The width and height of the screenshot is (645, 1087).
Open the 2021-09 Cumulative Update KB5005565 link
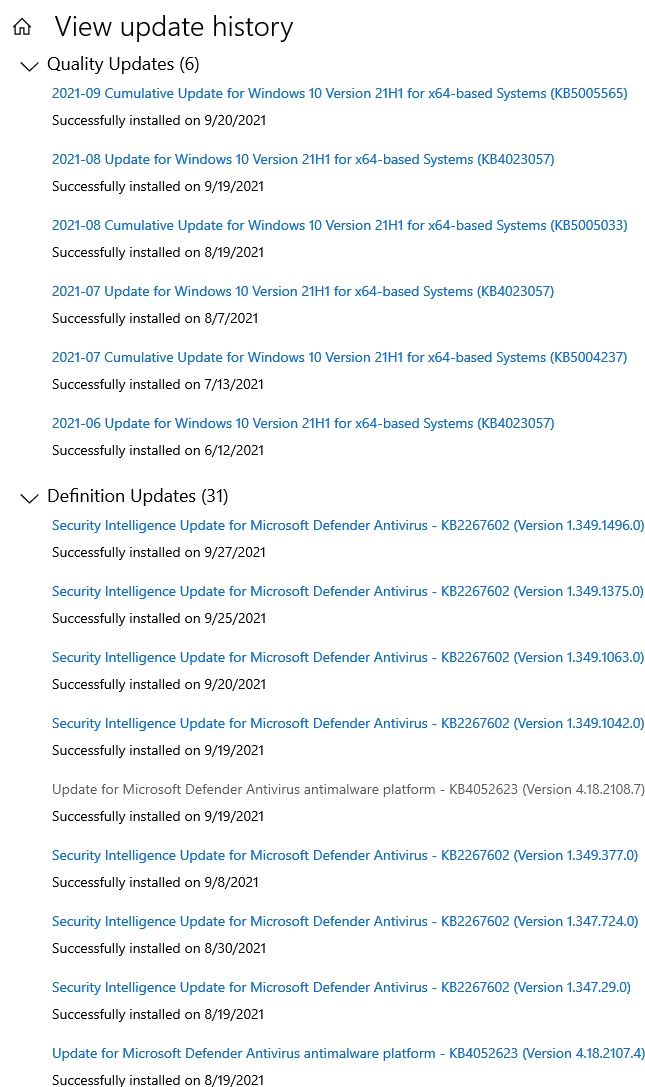pos(339,94)
